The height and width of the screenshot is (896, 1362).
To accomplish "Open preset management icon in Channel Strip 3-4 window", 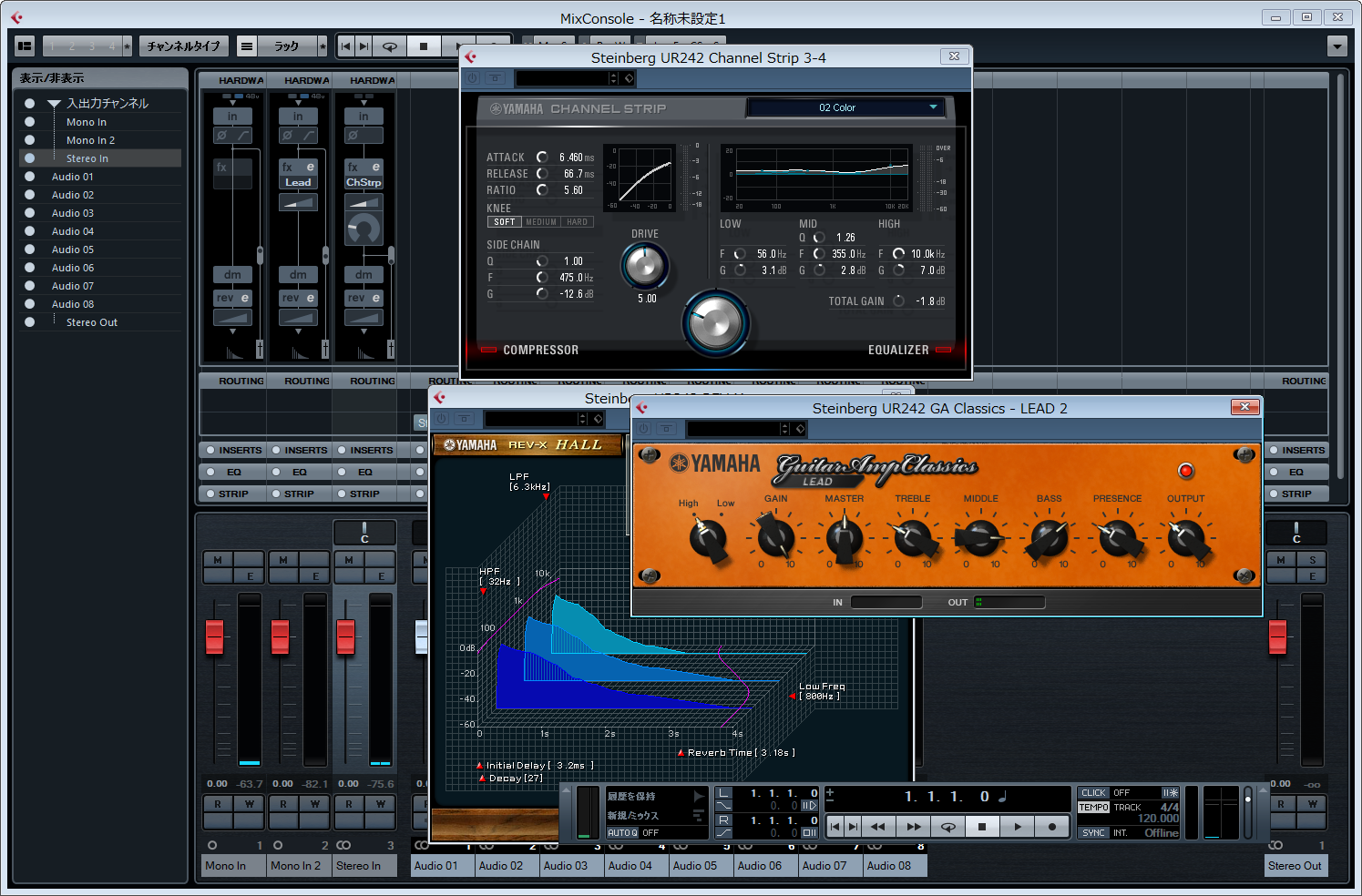I will tap(630, 78).
